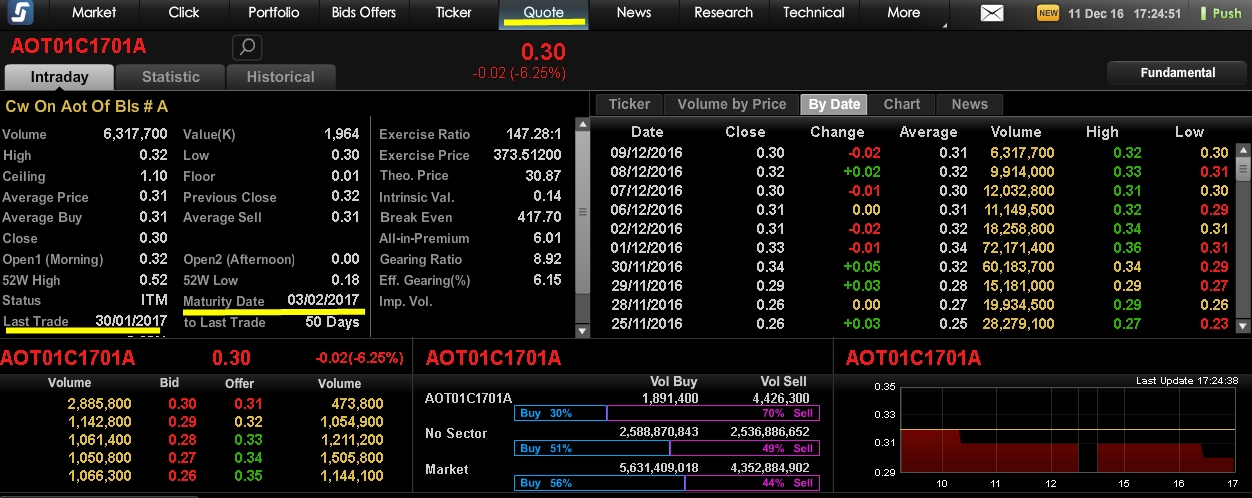
Task: Click Cw On Aot Of Bls # A title
Action: coord(87,106)
